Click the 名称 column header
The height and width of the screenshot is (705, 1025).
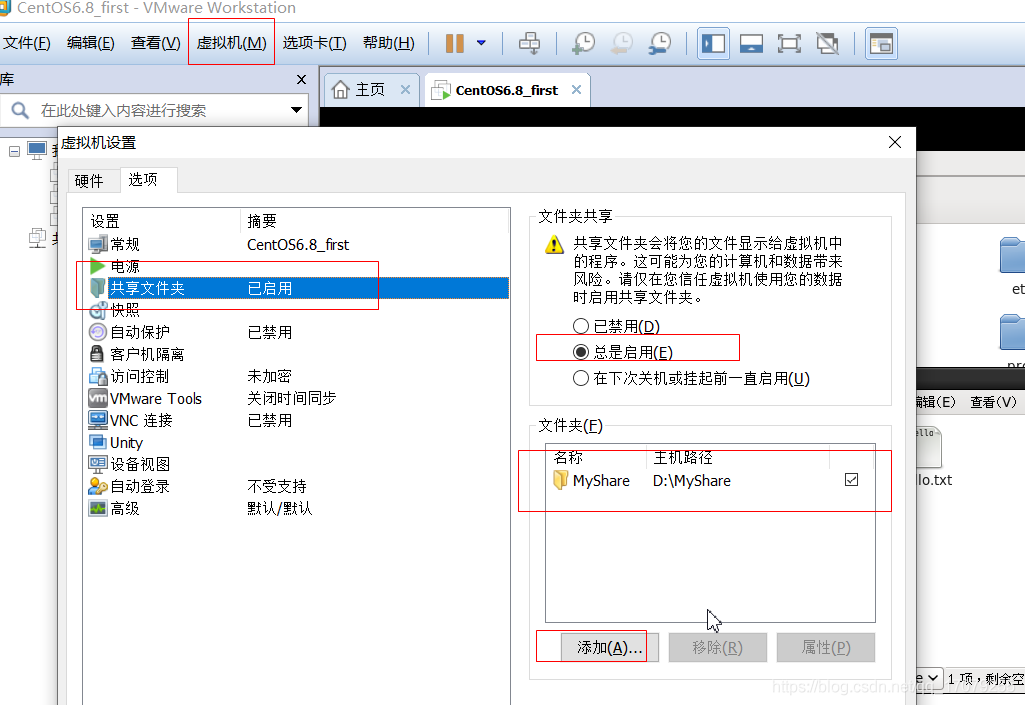pos(597,458)
